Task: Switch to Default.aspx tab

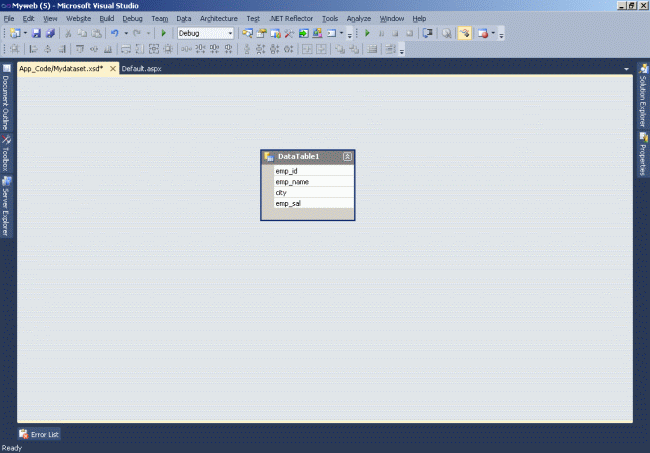Action: [x=141, y=69]
